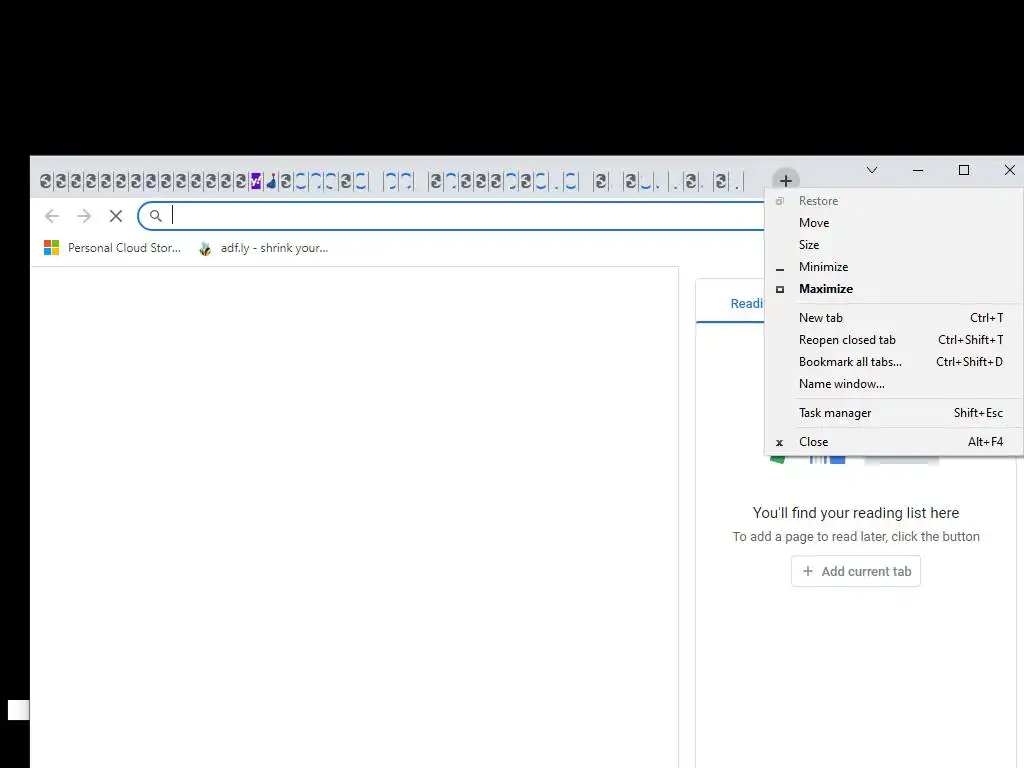Viewport: 1024px width, 768px height.
Task: Switch to the blue flask icon tab
Action: pyautogui.click(x=271, y=181)
